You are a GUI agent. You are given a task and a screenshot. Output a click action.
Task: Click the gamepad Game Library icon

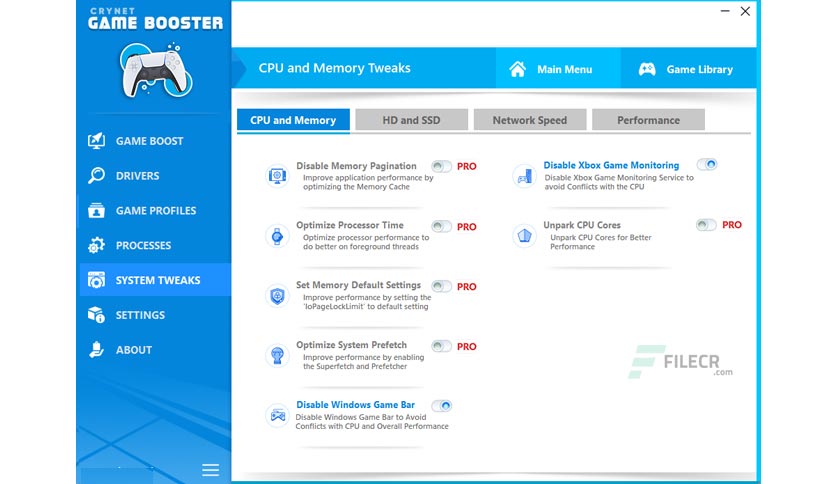pyautogui.click(x=647, y=69)
